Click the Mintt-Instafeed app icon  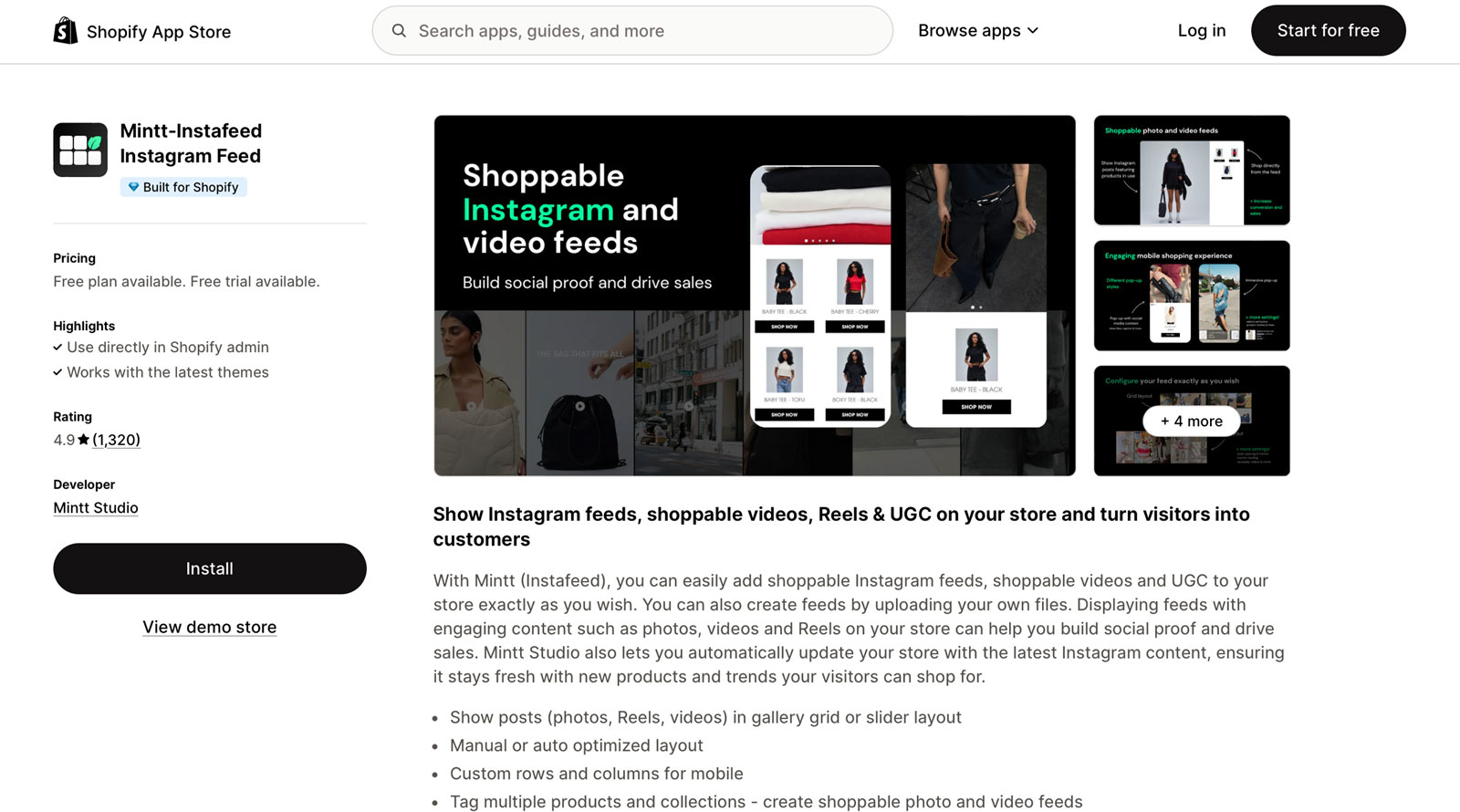[80, 150]
